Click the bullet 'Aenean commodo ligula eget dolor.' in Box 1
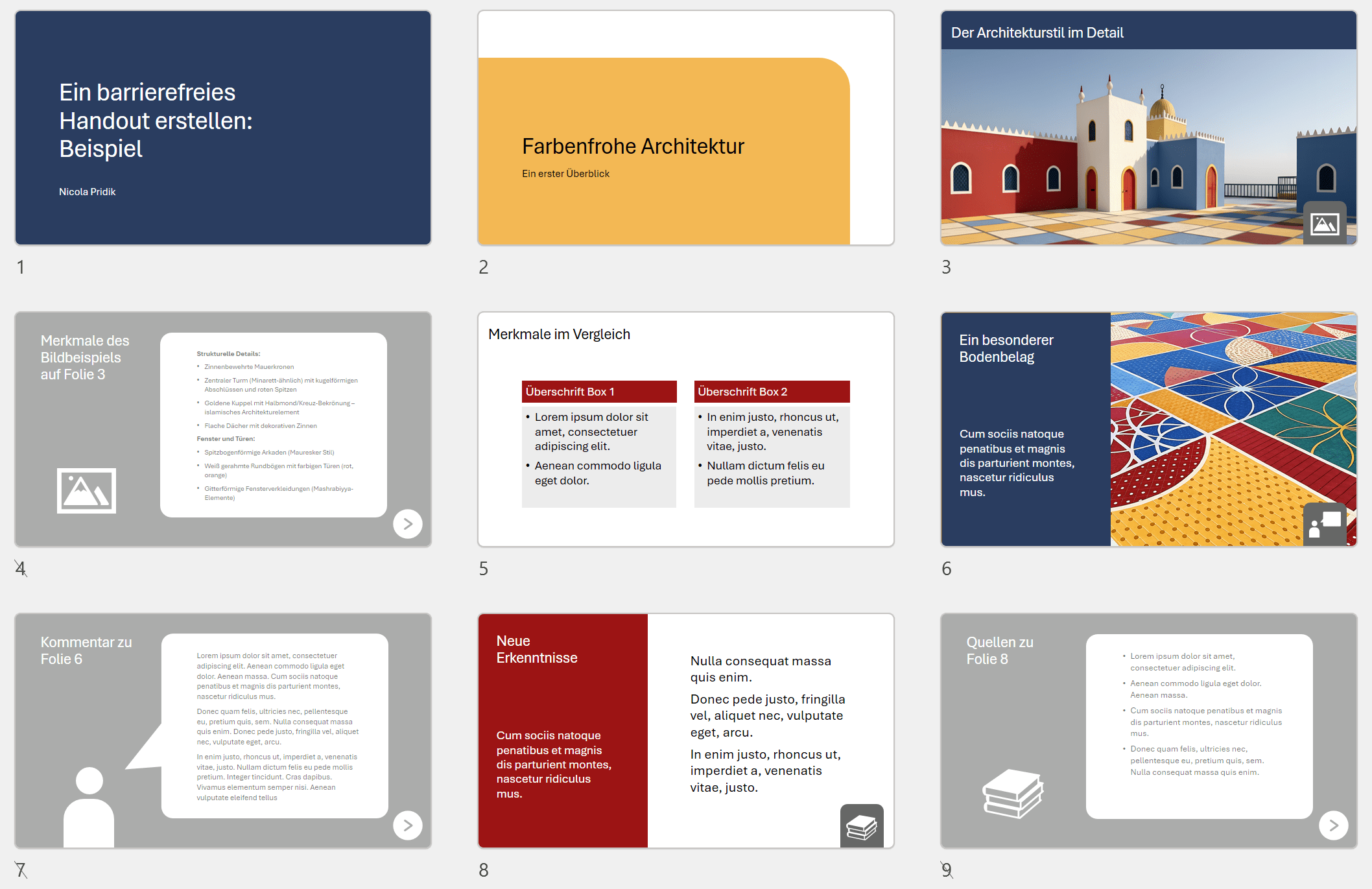 coord(598,473)
